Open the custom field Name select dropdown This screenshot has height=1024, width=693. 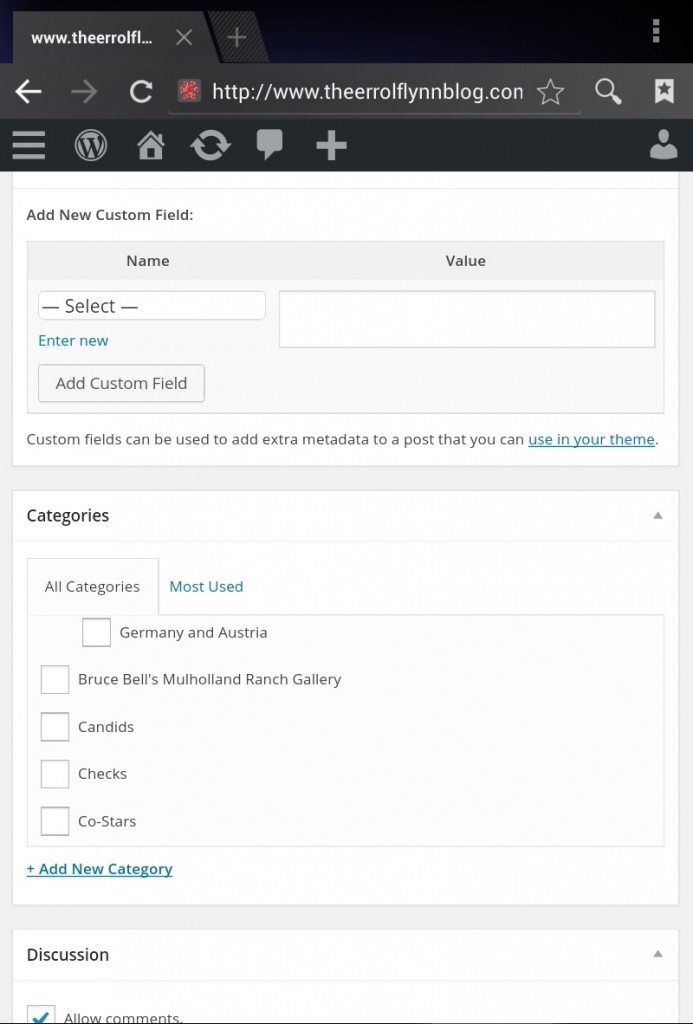(152, 306)
